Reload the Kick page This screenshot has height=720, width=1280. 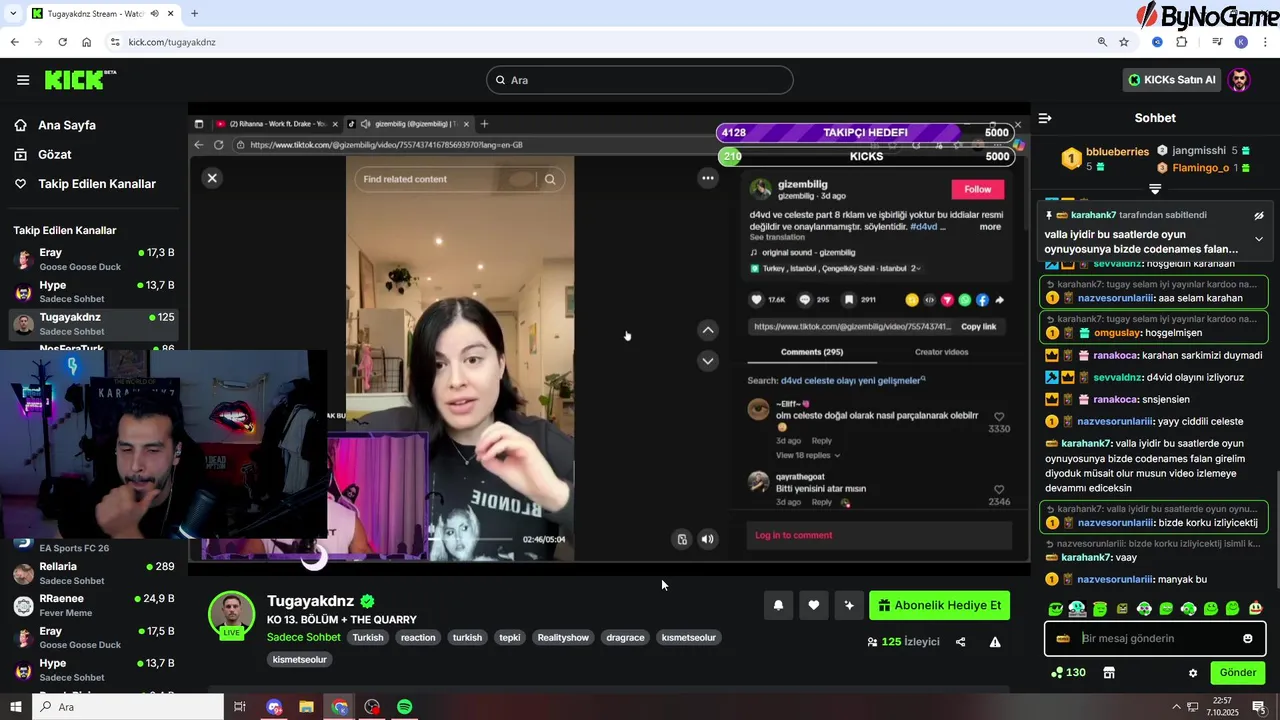pos(62,42)
